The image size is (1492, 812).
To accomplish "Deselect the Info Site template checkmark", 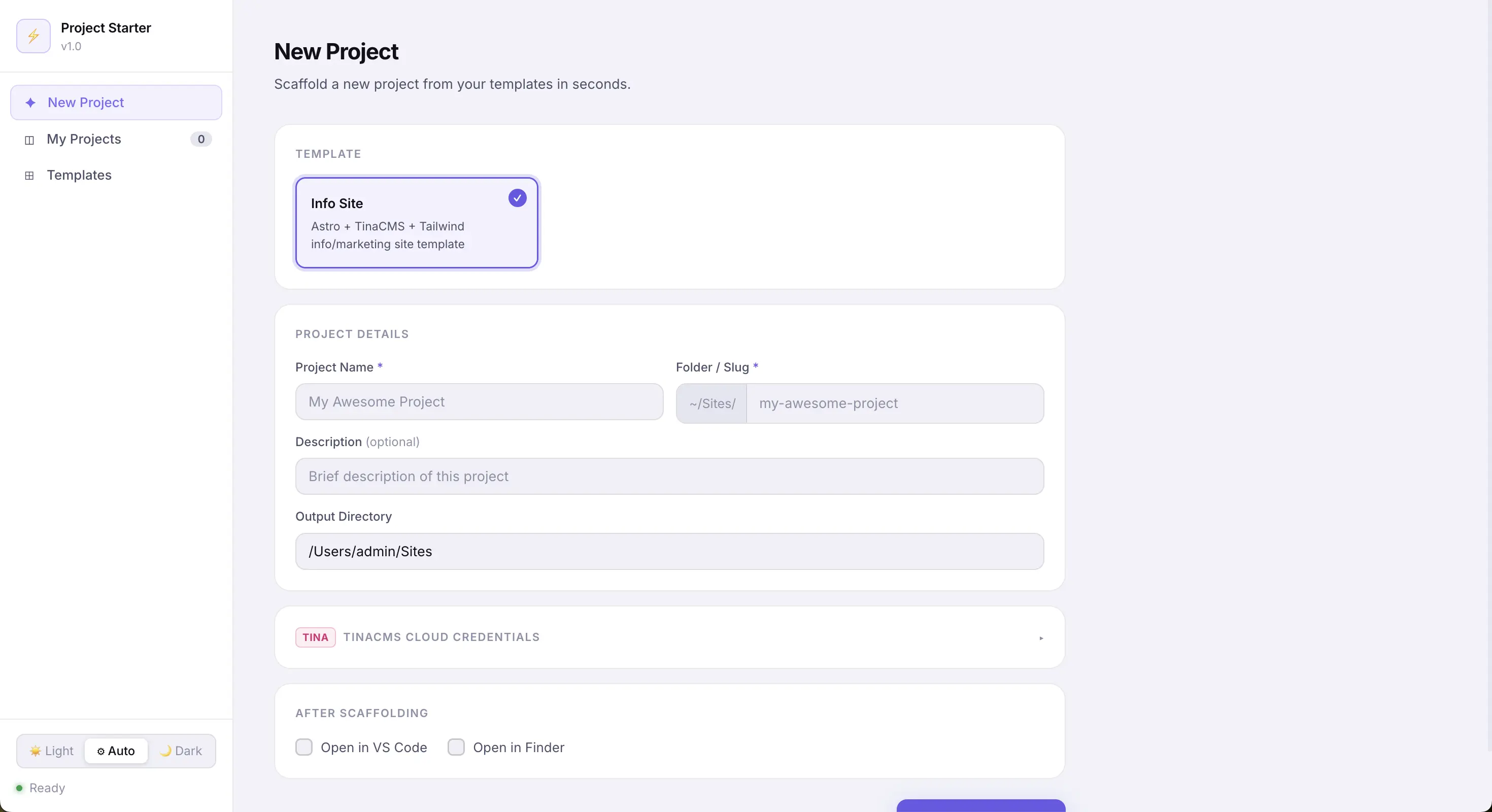I will tap(517, 197).
